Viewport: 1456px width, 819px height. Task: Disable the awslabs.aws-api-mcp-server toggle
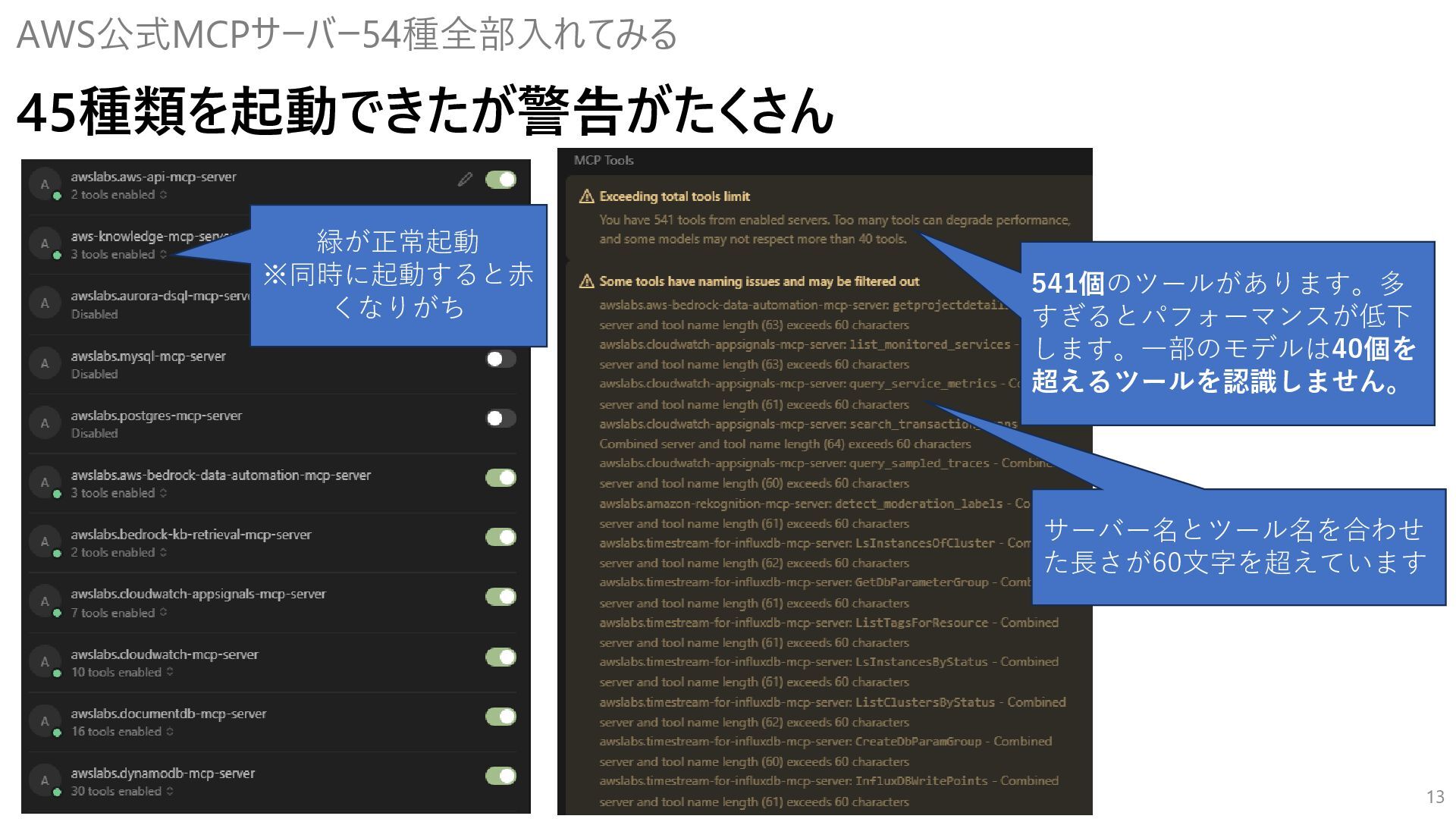pos(500,180)
